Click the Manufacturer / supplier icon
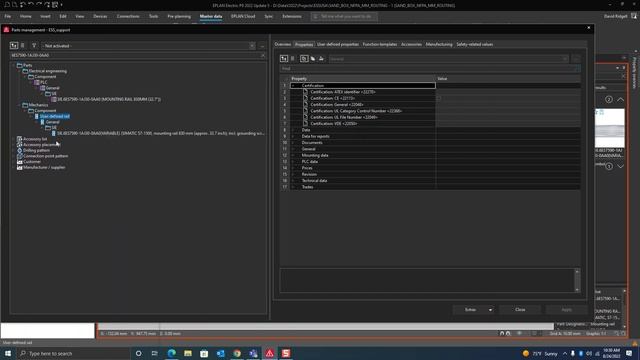Image resolution: width=640 pixels, height=360 pixels. point(19,167)
